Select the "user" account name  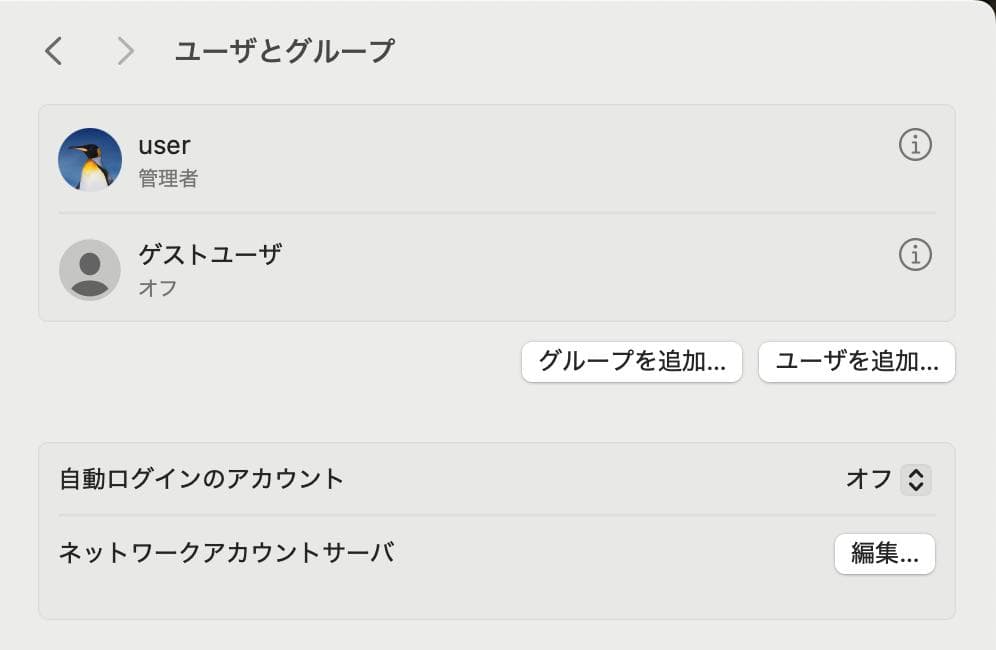click(x=164, y=145)
